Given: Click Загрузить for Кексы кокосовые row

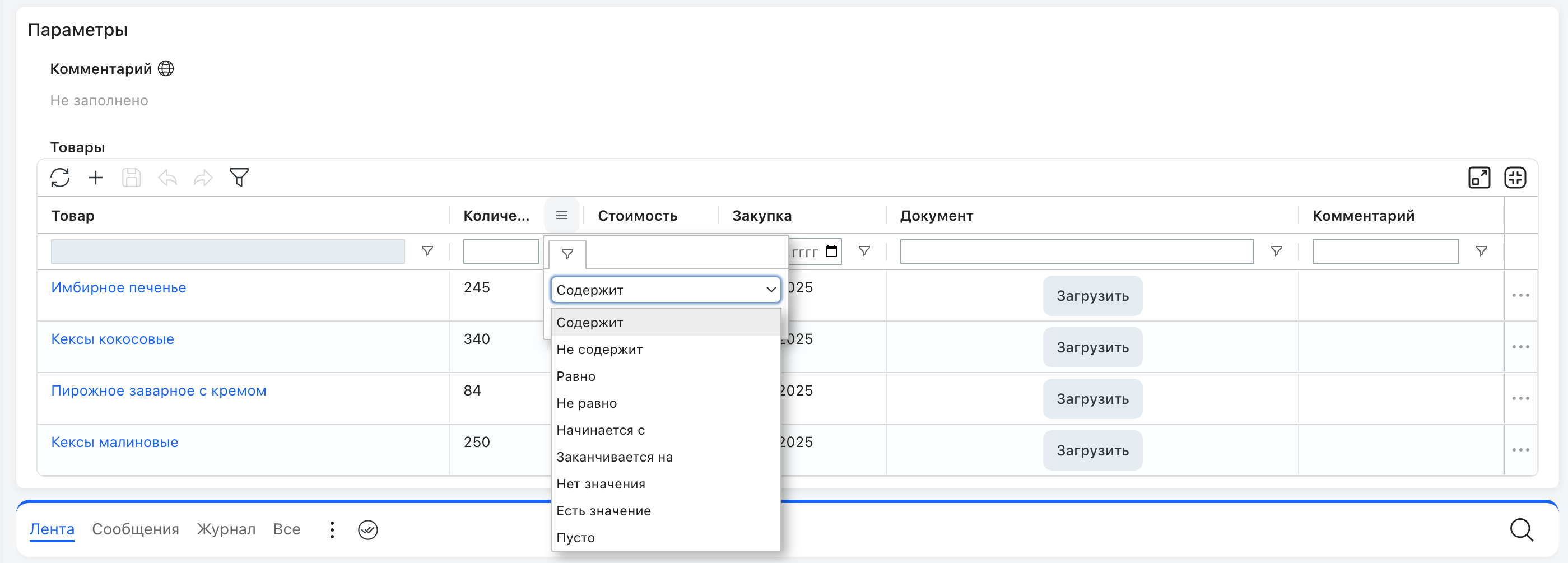Looking at the screenshot, I should click(x=1092, y=347).
